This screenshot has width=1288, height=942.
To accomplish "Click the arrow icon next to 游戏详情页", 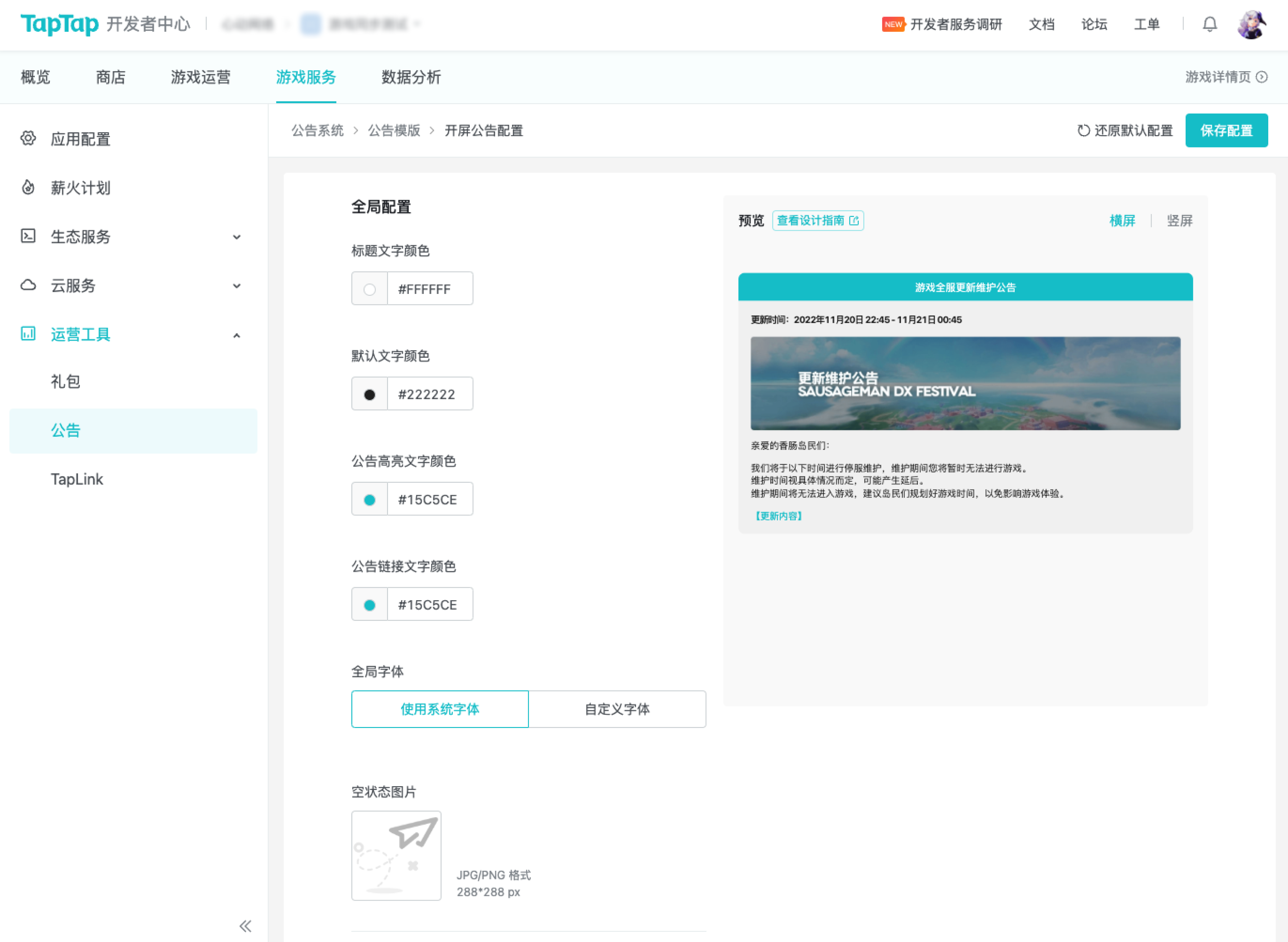I will 1262,77.
